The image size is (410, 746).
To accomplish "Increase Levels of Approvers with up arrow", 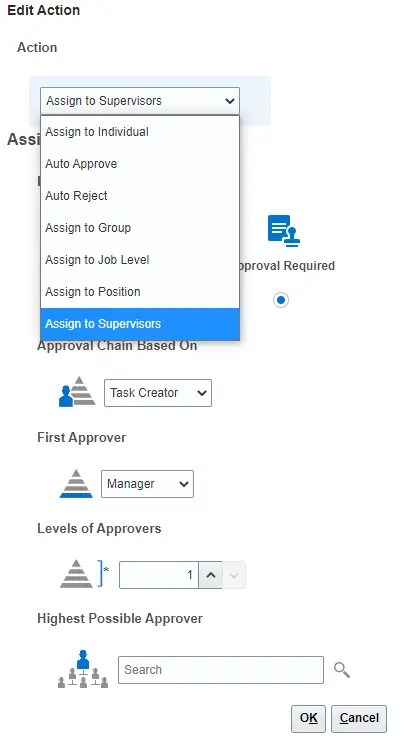I will pos(211,575).
